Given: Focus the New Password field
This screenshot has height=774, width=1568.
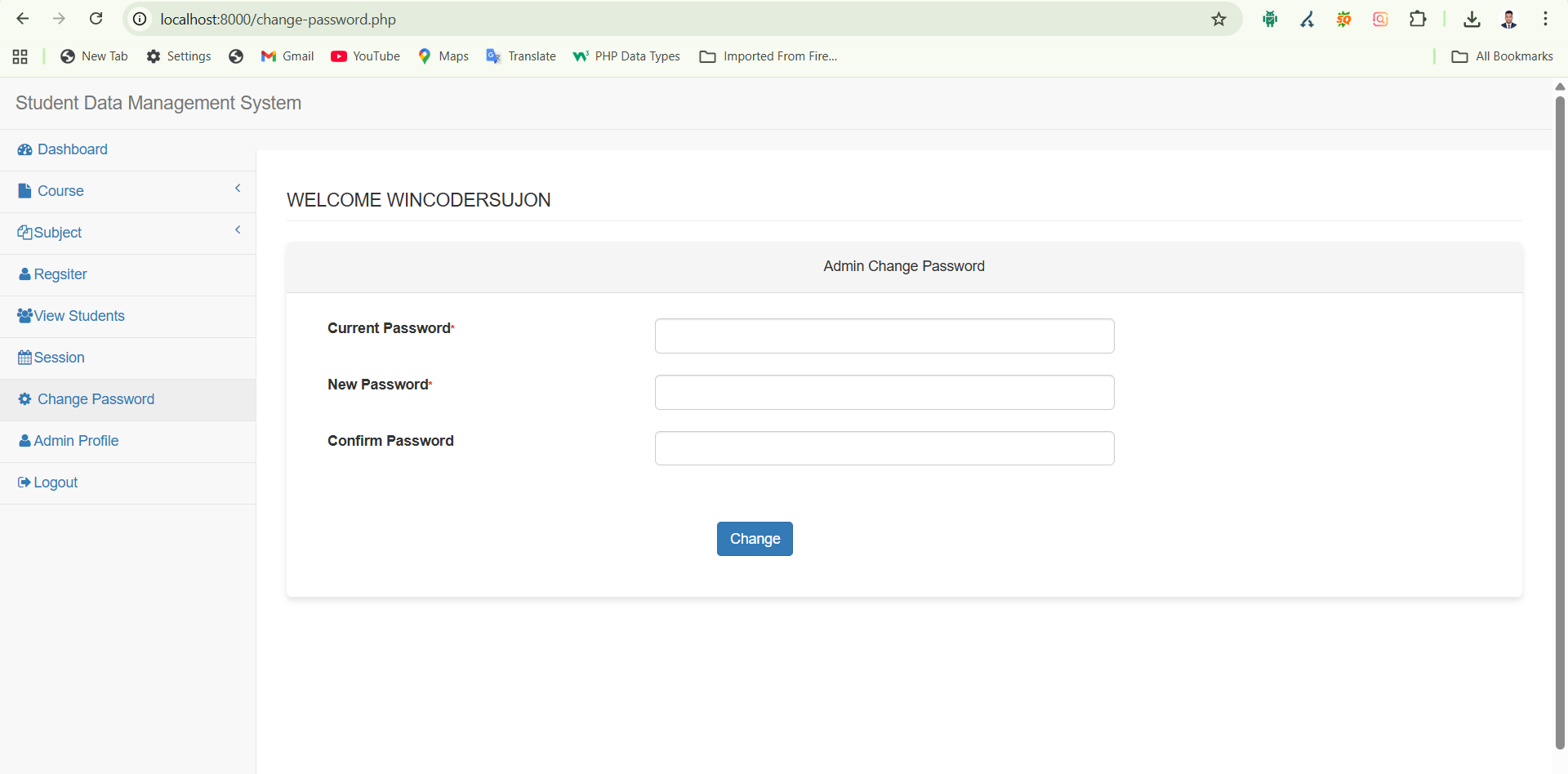Looking at the screenshot, I should click(x=884, y=392).
